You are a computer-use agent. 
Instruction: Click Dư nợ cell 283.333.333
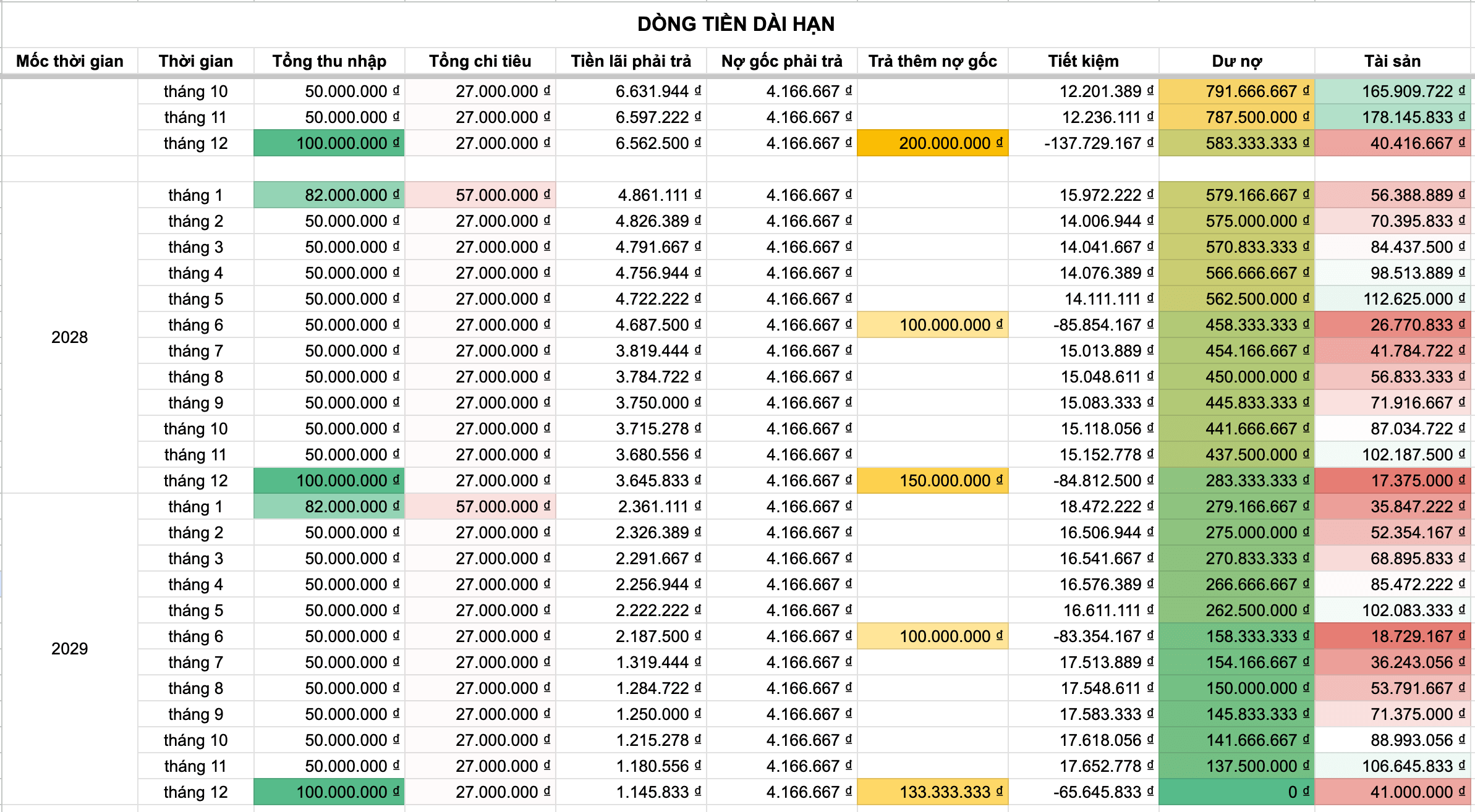1237,481
